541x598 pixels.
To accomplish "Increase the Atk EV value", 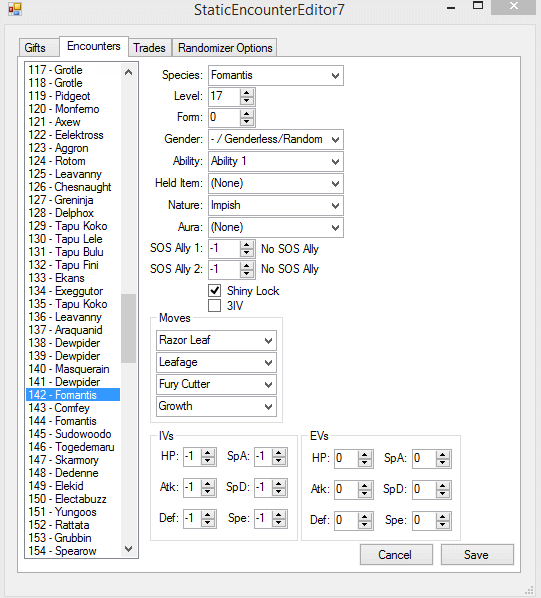I will (365, 485).
